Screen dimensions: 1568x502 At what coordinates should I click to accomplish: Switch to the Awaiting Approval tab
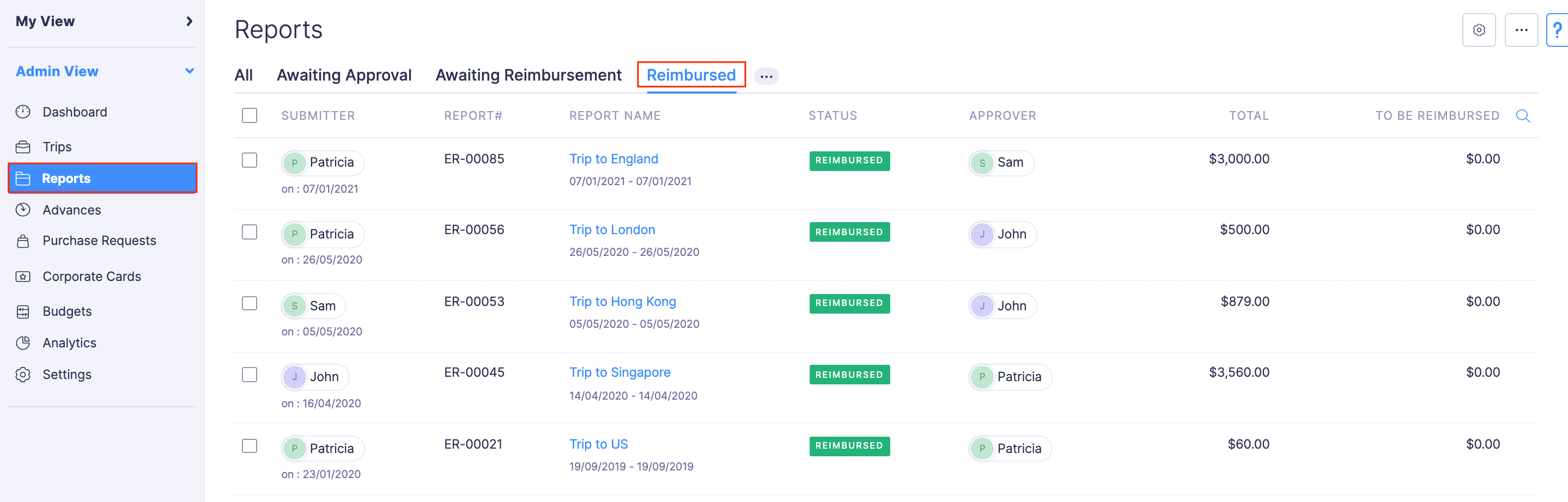(x=344, y=74)
